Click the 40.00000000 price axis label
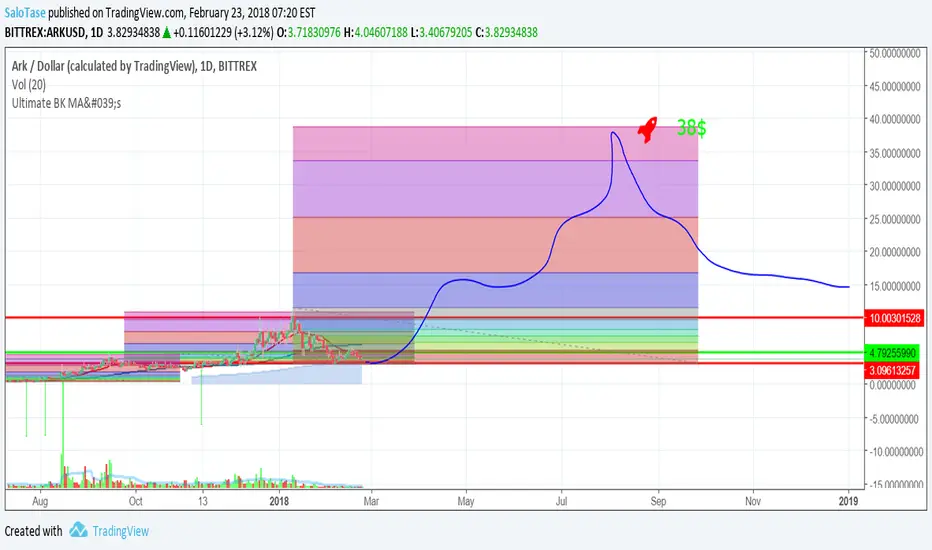 tap(895, 120)
